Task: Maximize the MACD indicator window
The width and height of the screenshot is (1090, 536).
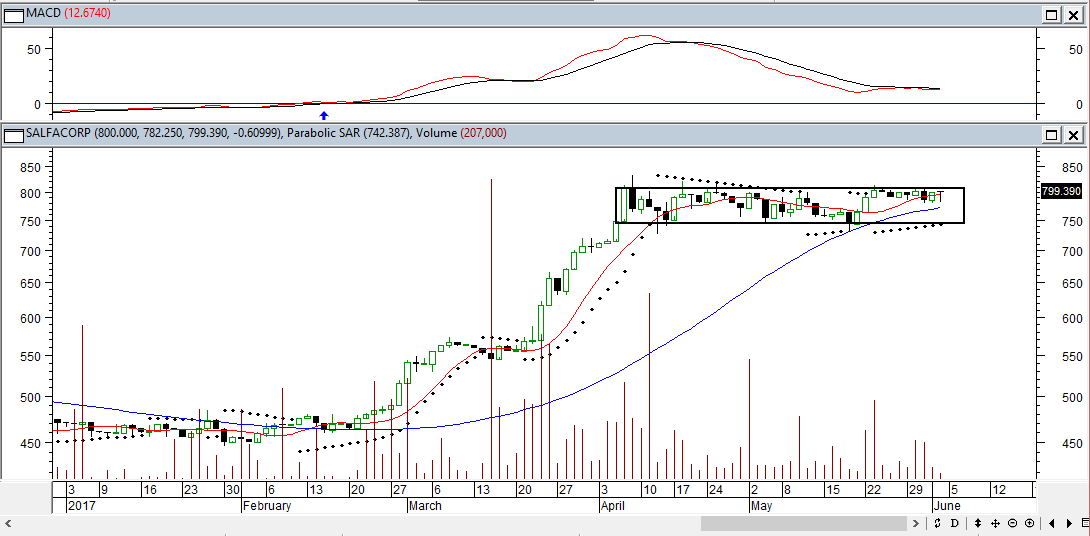Action: pos(1051,15)
